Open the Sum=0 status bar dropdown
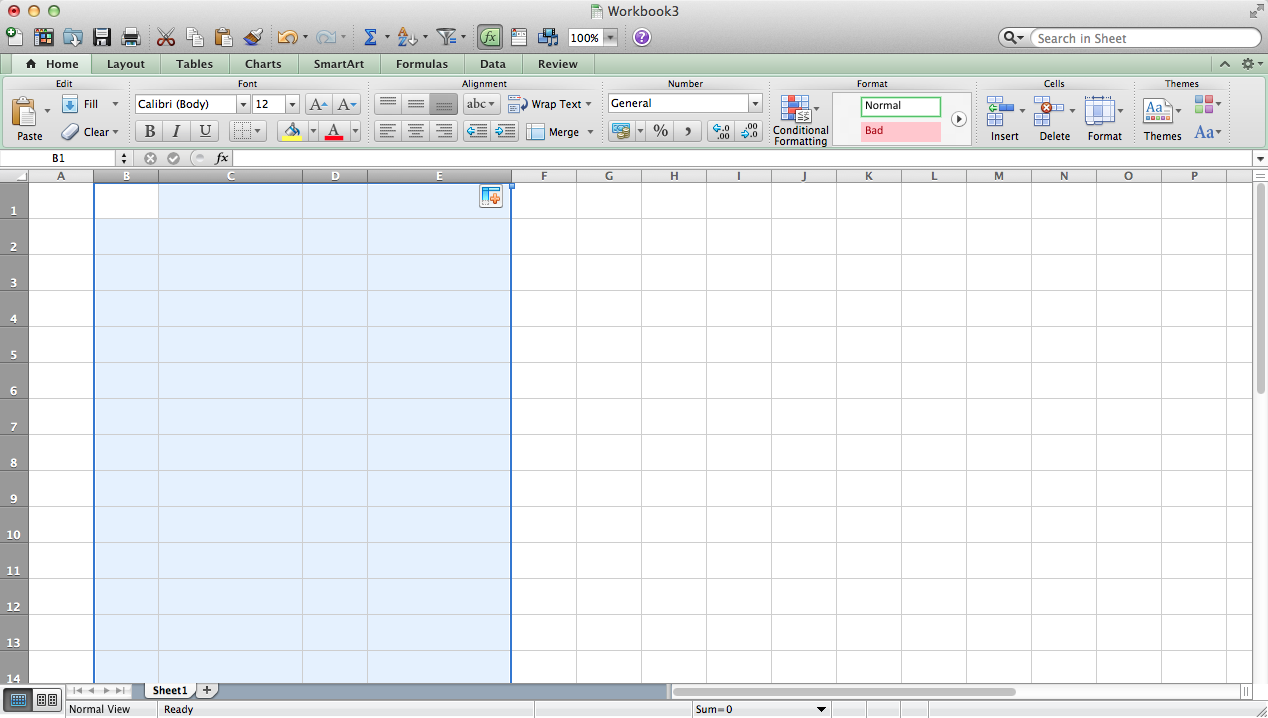 (x=822, y=709)
